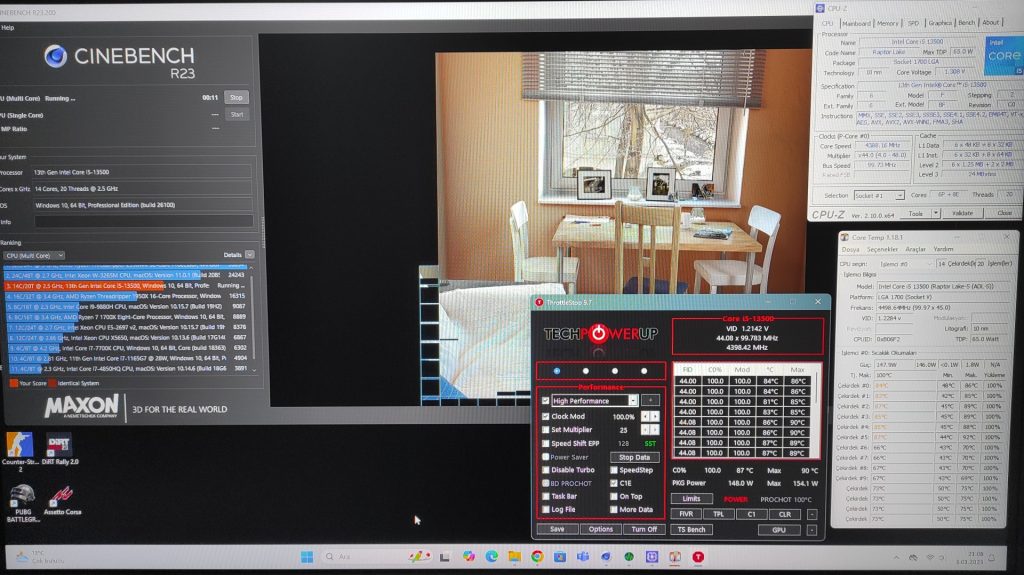Screen dimensions: 1024x575
Task: Select second ThrottleStop profile radio button
Action: pos(586,371)
